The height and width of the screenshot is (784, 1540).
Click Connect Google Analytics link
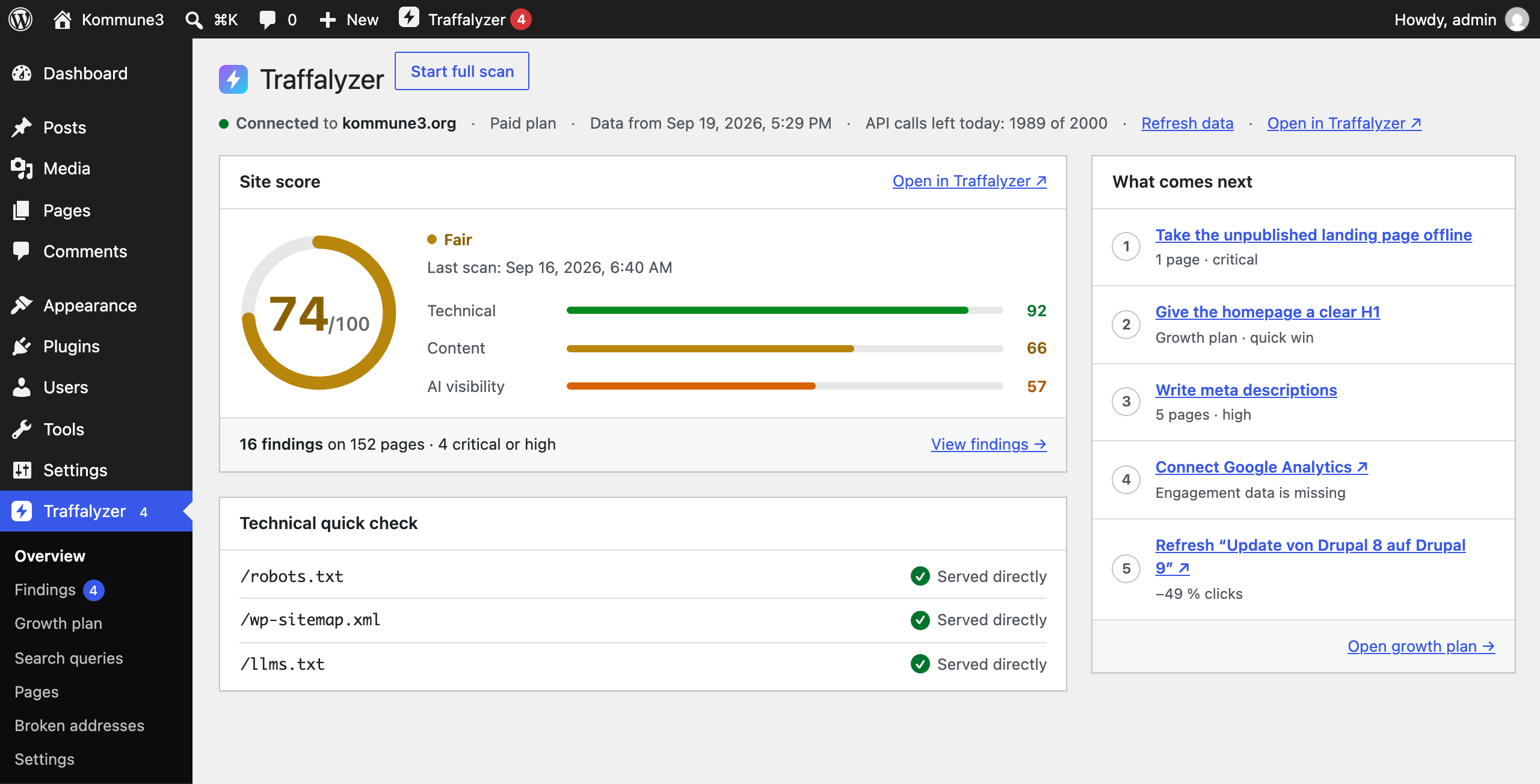coord(1261,467)
